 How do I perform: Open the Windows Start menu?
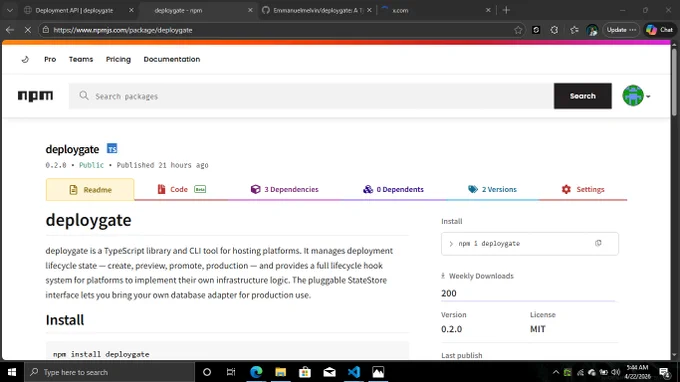click(x=12, y=372)
